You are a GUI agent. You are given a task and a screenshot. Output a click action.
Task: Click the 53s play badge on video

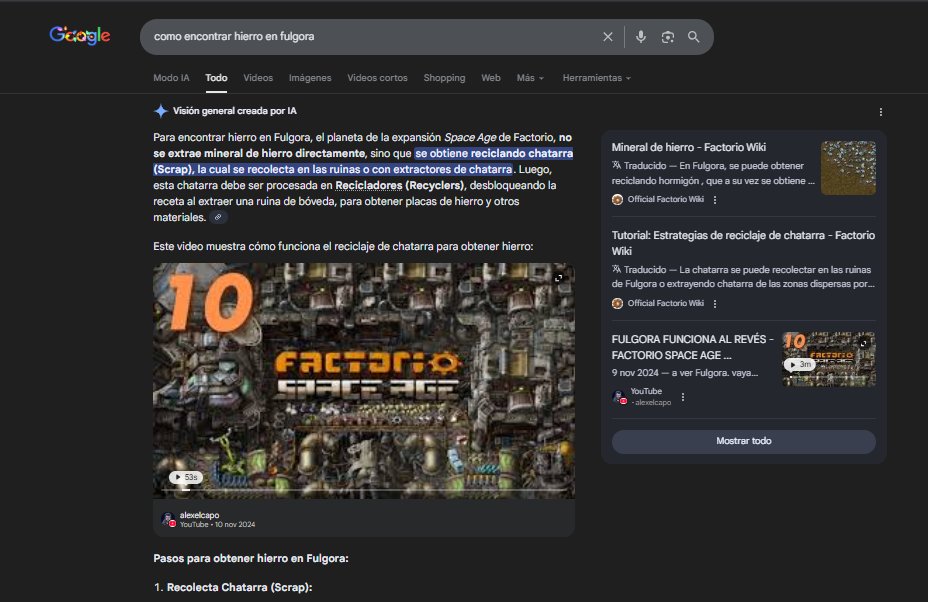[186, 477]
